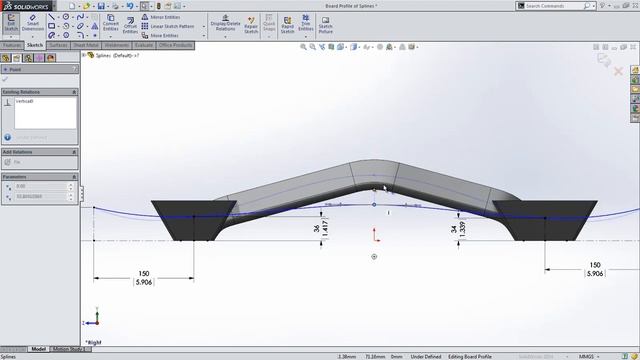640x360 pixels.
Task: Click the Open file icon
Action: [x=86, y=6]
